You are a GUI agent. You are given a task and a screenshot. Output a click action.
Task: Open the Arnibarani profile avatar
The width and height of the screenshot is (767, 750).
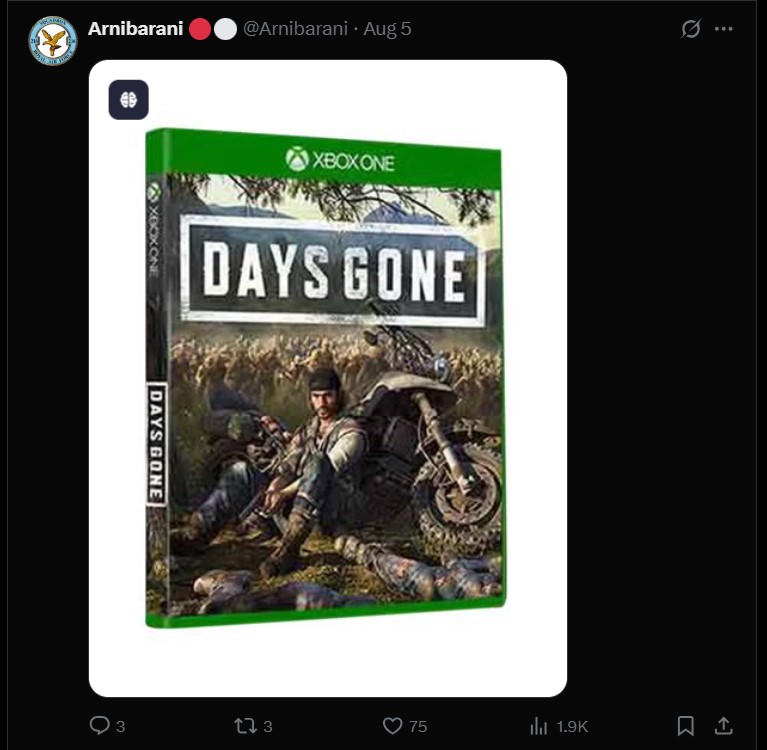point(53,41)
